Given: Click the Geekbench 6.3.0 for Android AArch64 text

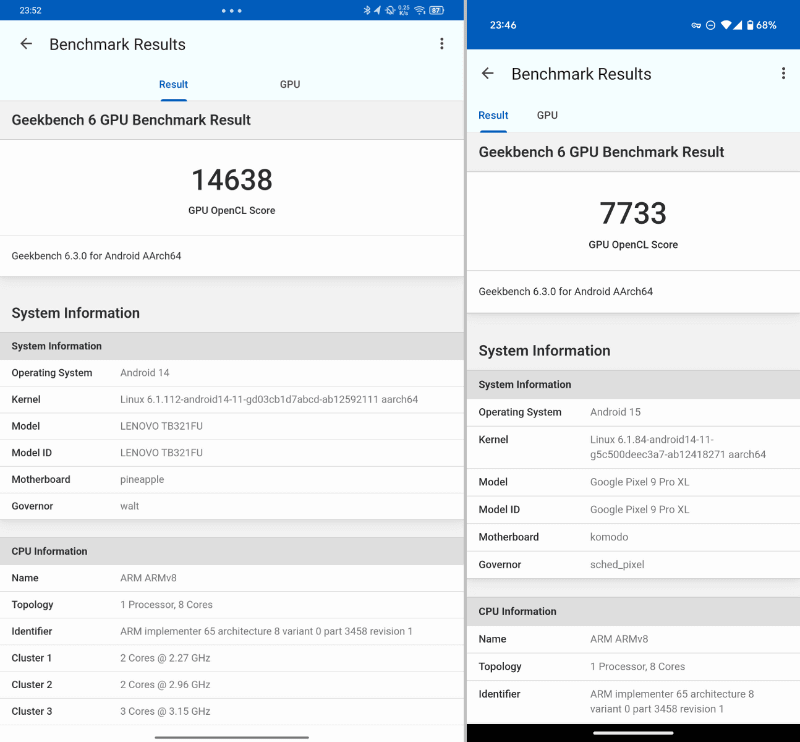Looking at the screenshot, I should point(100,256).
